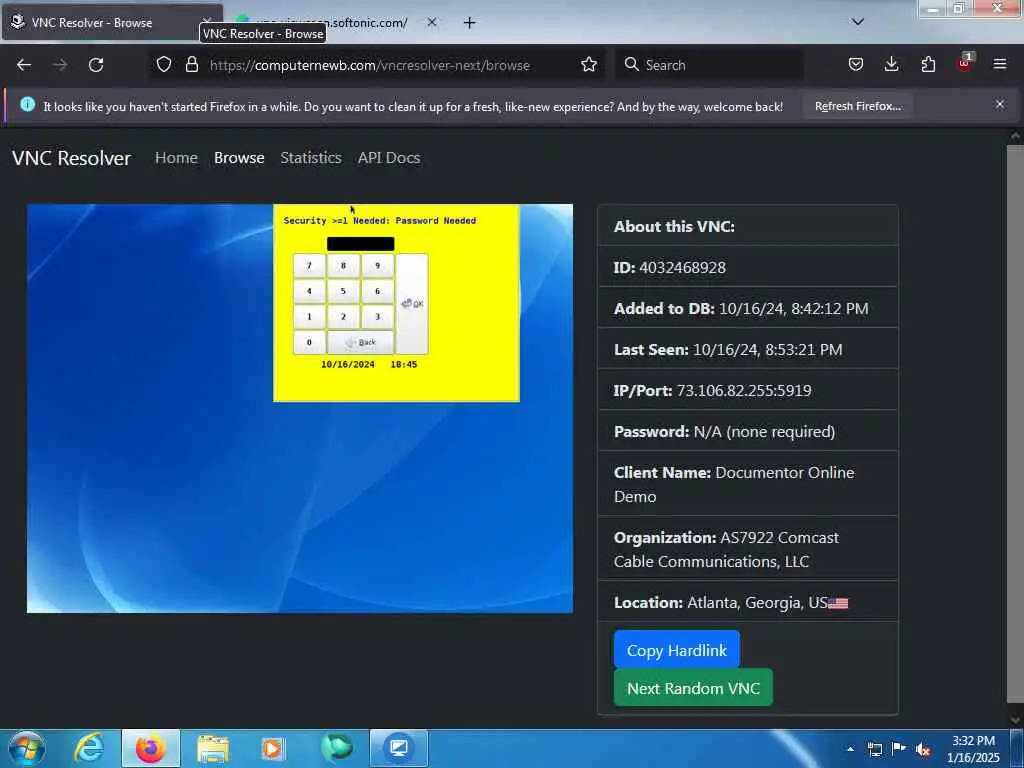
Task: Open the Extensions puzzle icon
Action: pyautogui.click(x=928, y=64)
